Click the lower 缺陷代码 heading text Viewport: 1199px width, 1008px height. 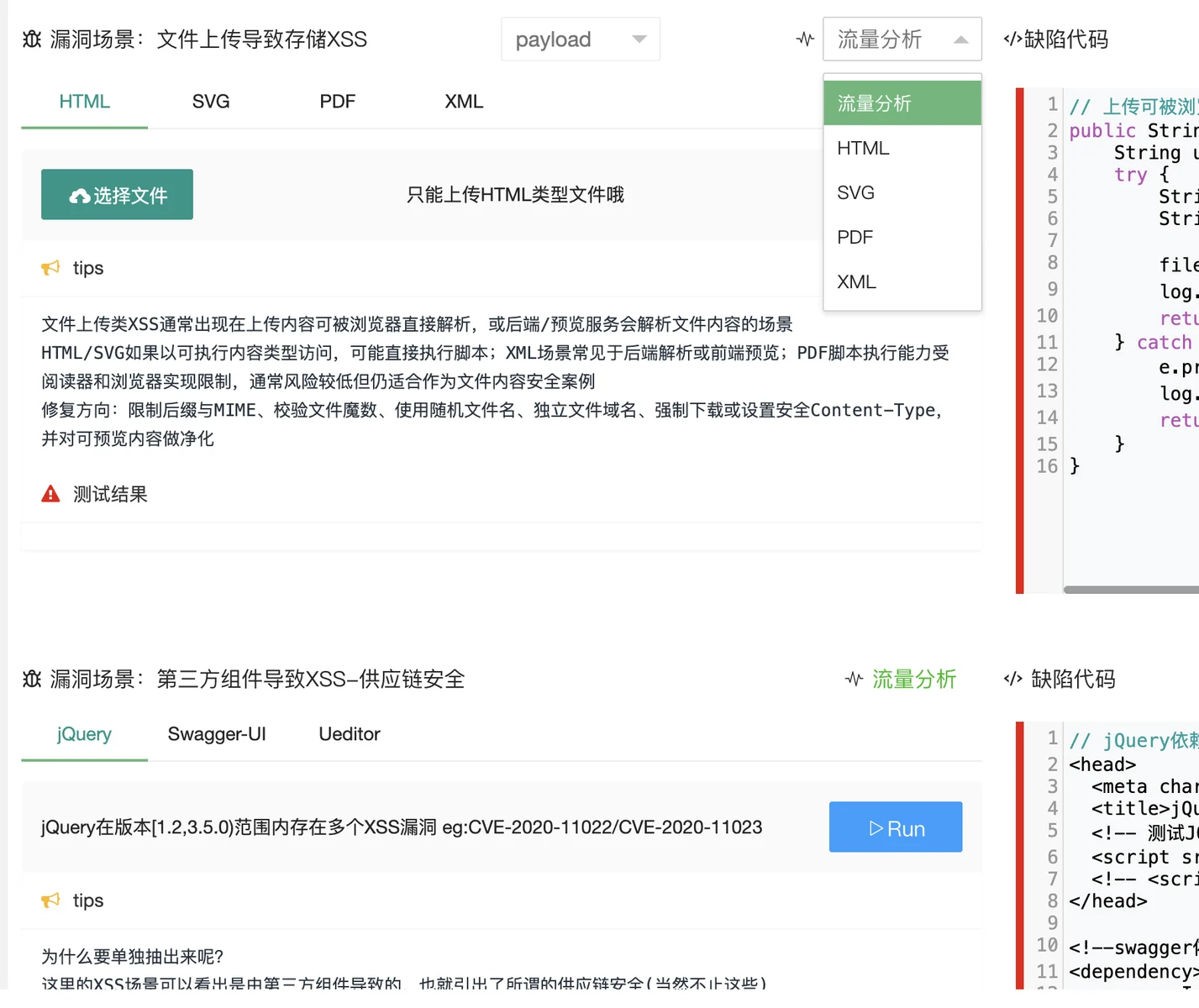coord(1073,679)
